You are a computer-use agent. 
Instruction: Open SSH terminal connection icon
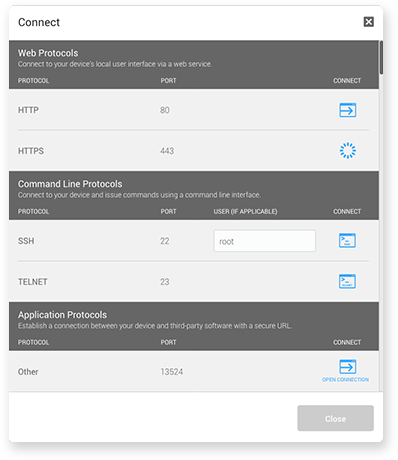(x=347, y=241)
